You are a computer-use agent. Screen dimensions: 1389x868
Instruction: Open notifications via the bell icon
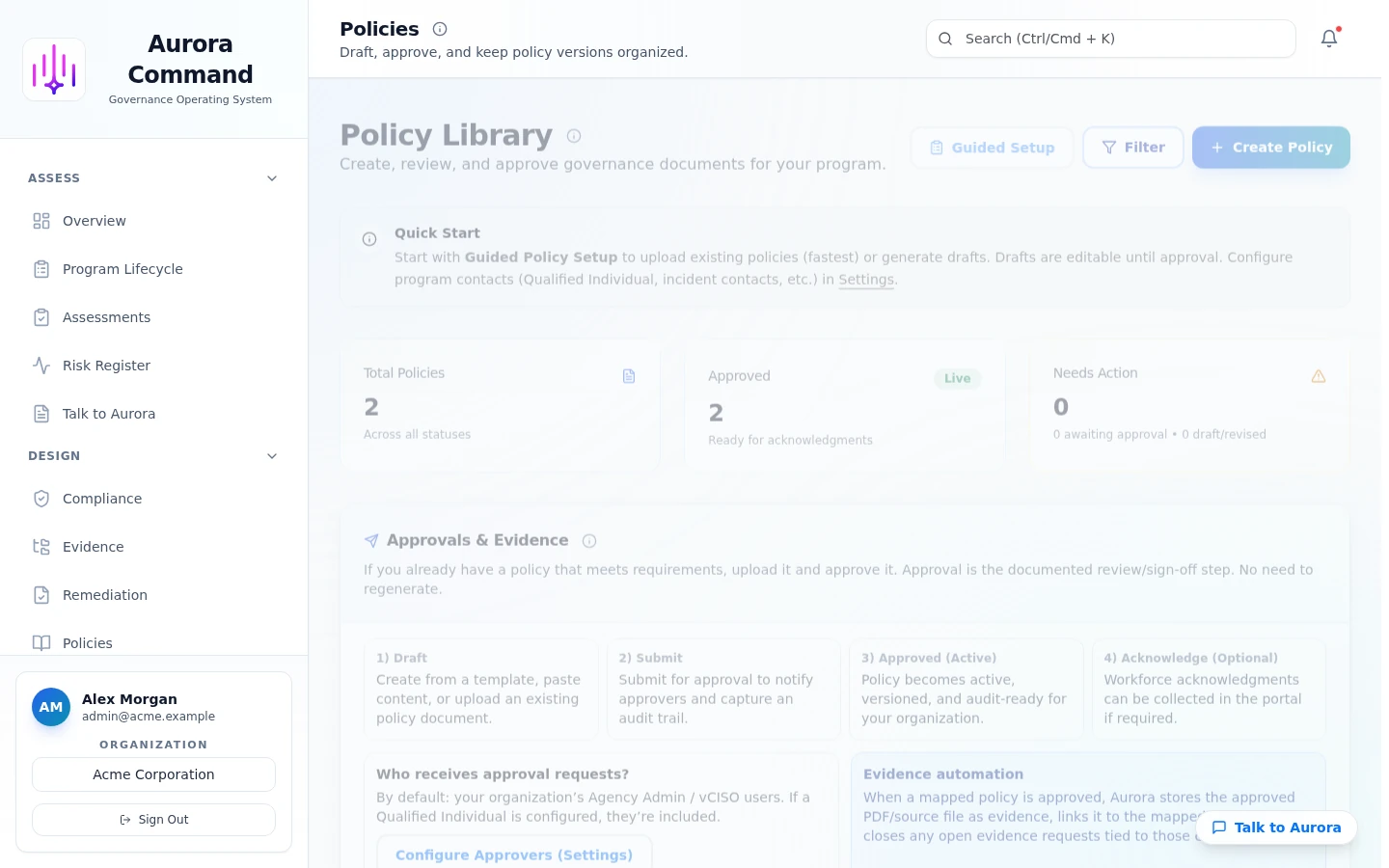[x=1329, y=39]
